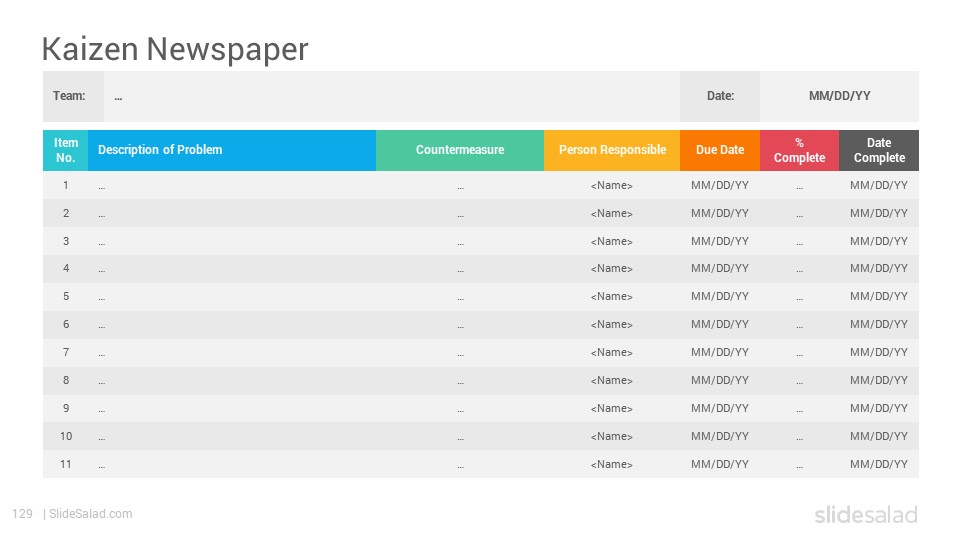Click Description of Problem cell in row 10
This screenshot has height=540, width=960.
tap(232, 437)
